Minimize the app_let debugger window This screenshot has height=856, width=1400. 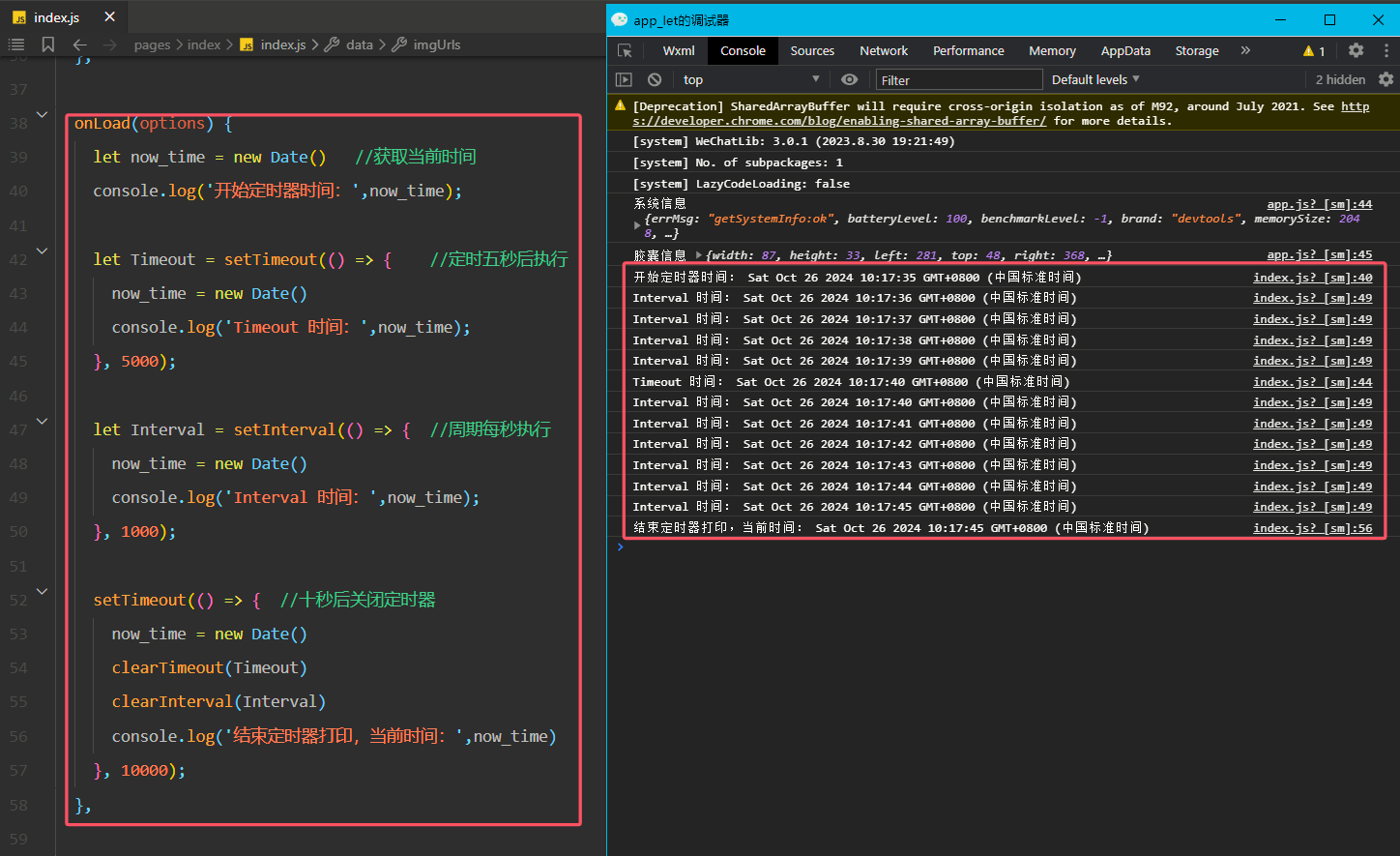click(1280, 19)
